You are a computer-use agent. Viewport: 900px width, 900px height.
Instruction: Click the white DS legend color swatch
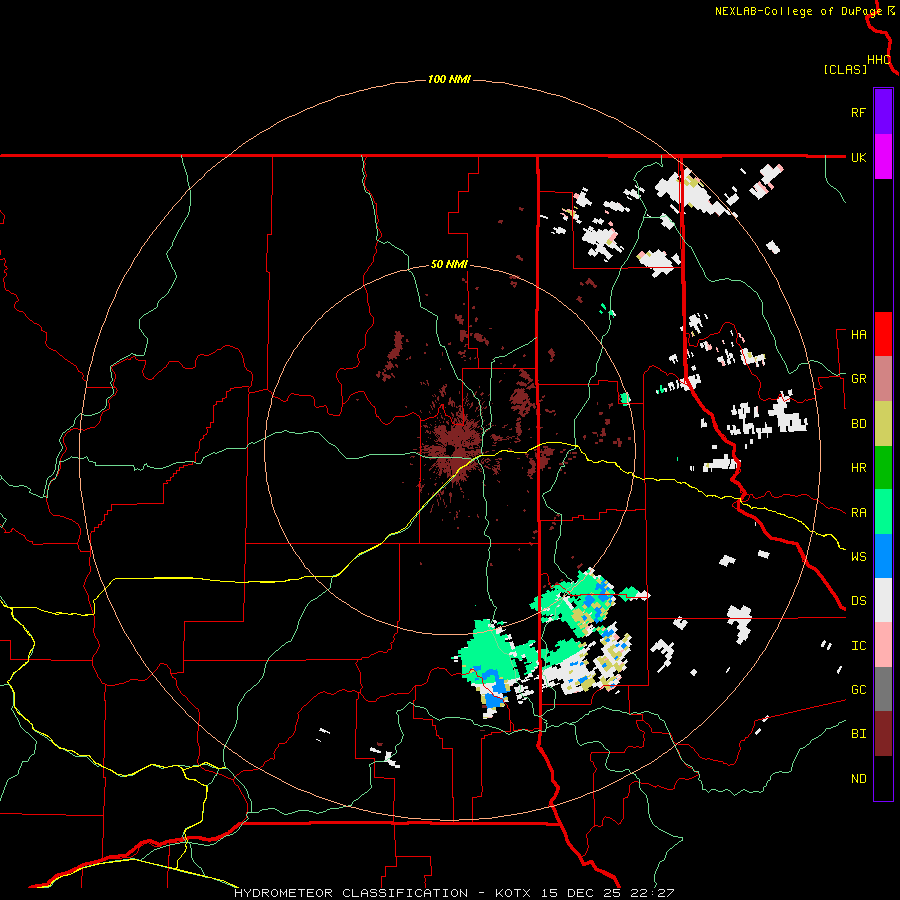pyautogui.click(x=883, y=600)
